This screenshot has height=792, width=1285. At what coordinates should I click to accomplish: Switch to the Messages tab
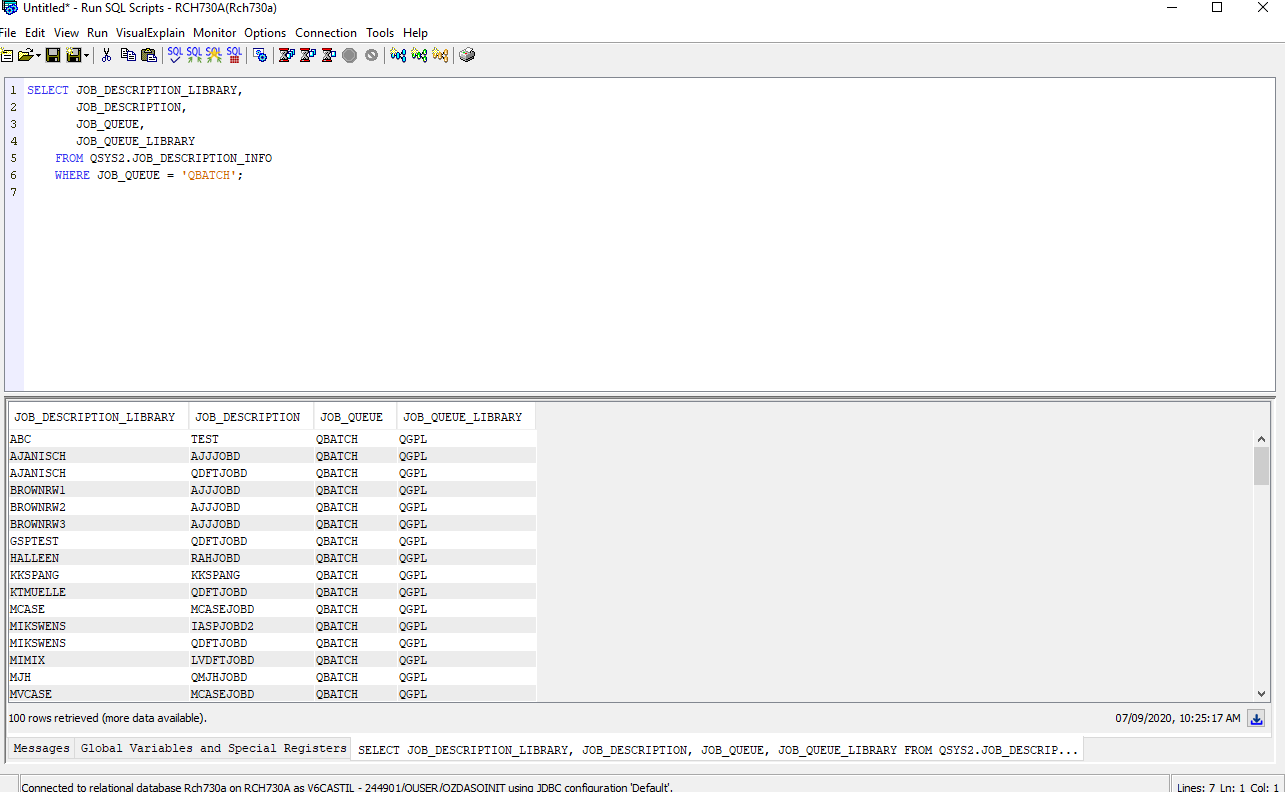click(42, 748)
